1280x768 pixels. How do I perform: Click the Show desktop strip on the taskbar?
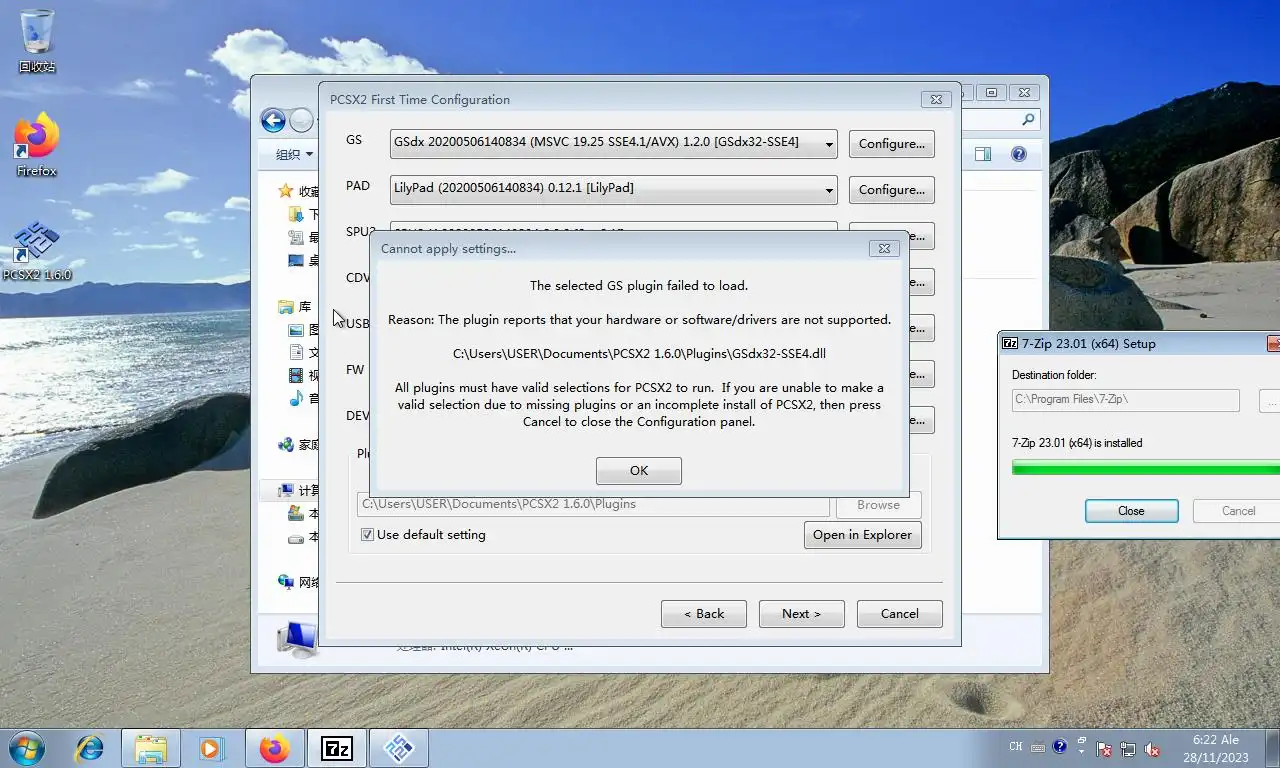coord(1272,748)
